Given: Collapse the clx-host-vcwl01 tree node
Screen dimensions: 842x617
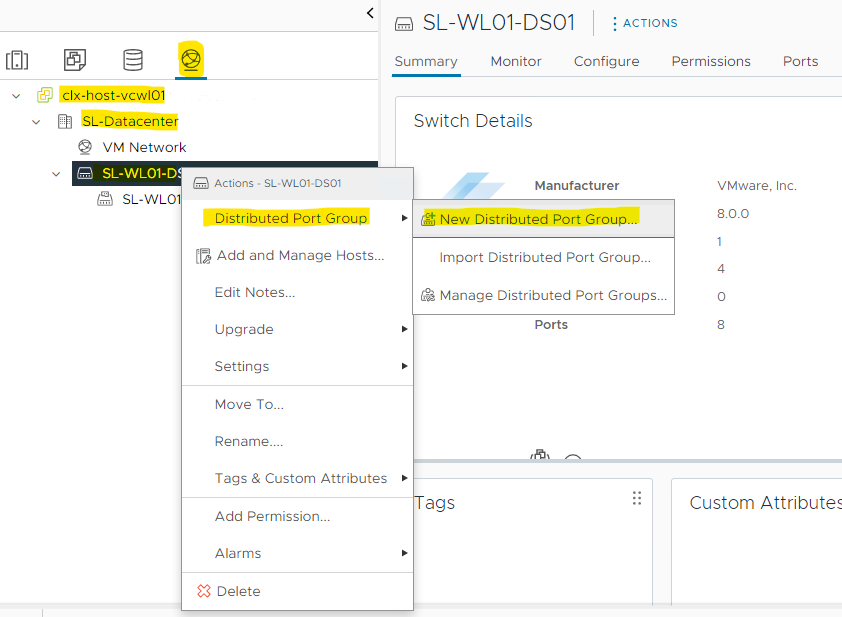Looking at the screenshot, I should (x=16, y=96).
